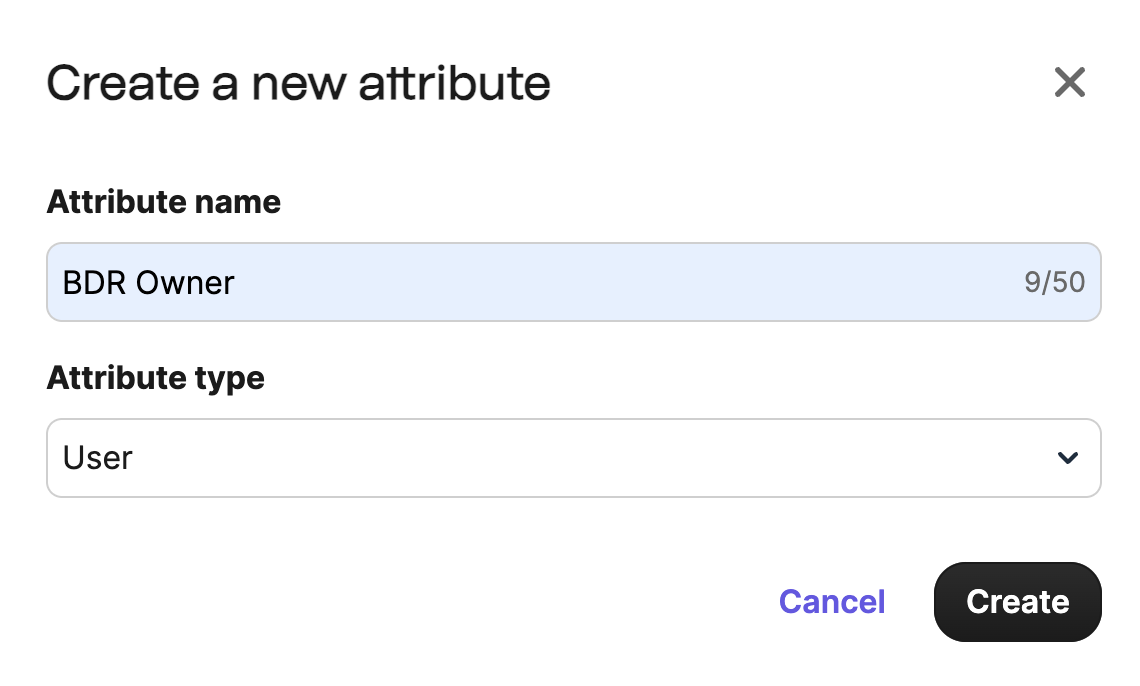Open the Attribute type dropdown
This screenshot has height=686, width=1140.
573,458
